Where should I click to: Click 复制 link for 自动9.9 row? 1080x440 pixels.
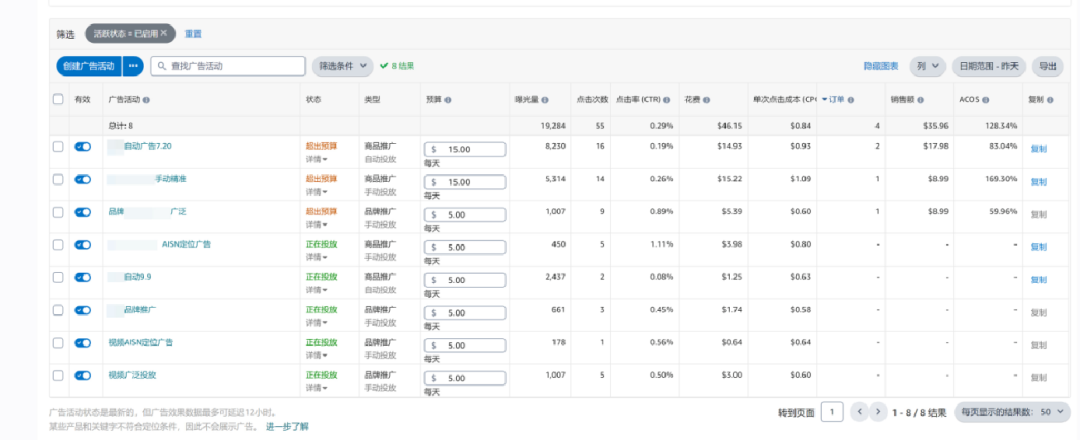[1038, 280]
